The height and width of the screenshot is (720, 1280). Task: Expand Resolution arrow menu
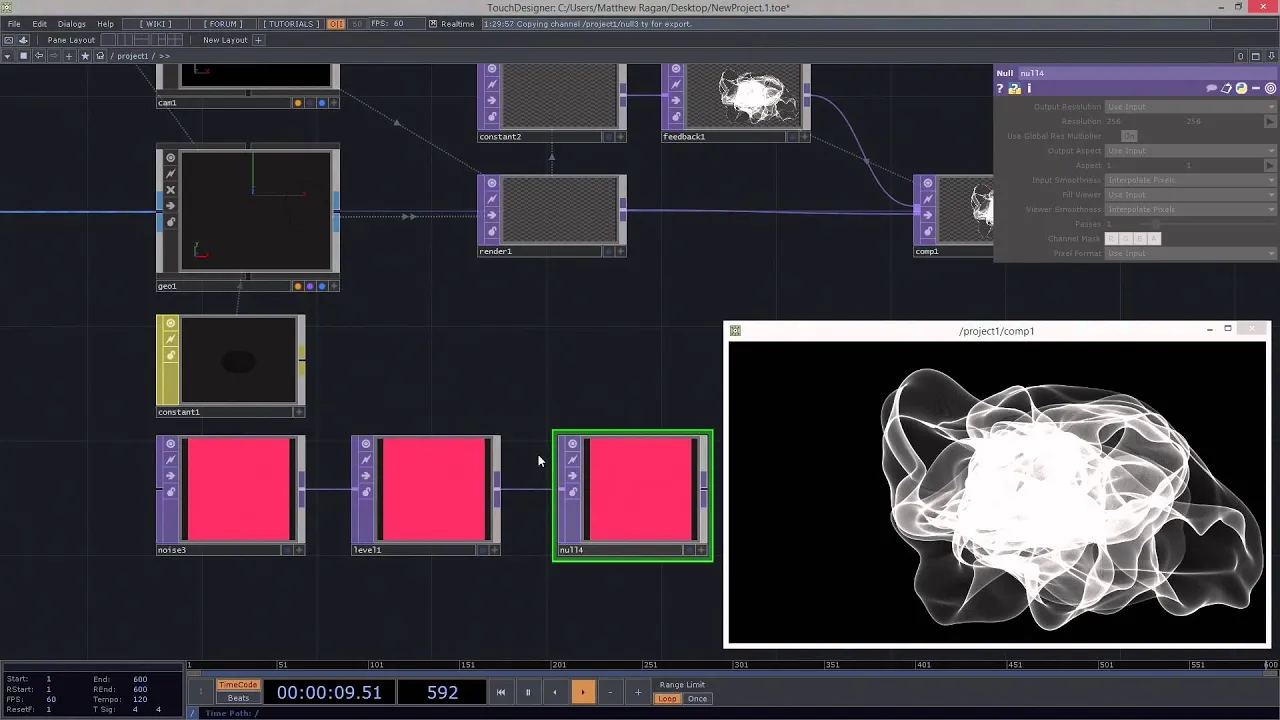pyautogui.click(x=1271, y=121)
